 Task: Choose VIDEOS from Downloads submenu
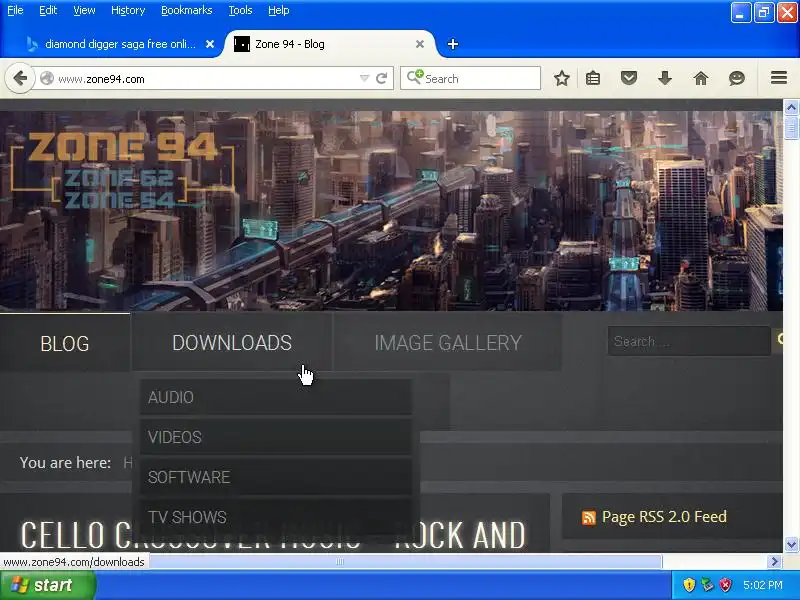[276, 437]
